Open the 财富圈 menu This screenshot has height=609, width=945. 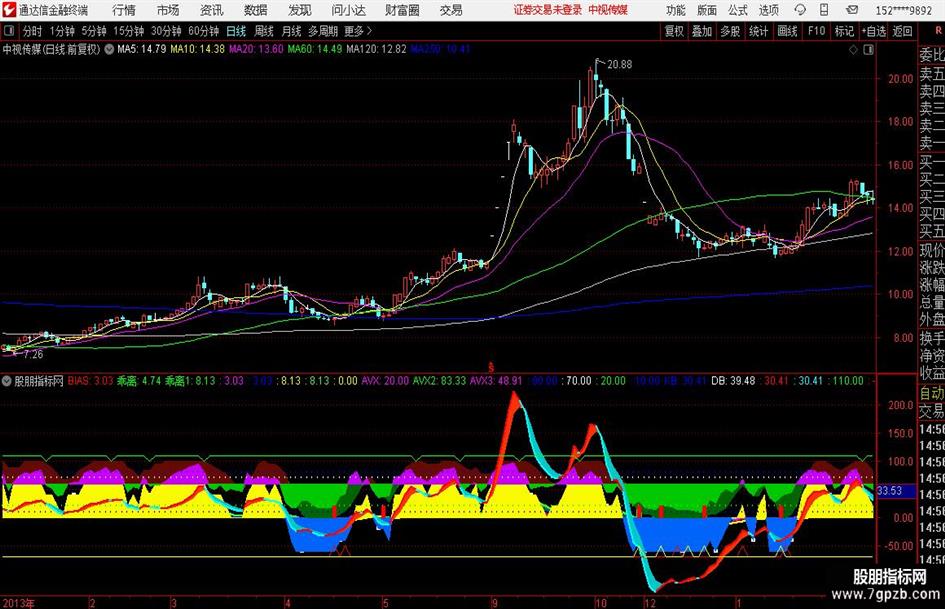pos(402,10)
